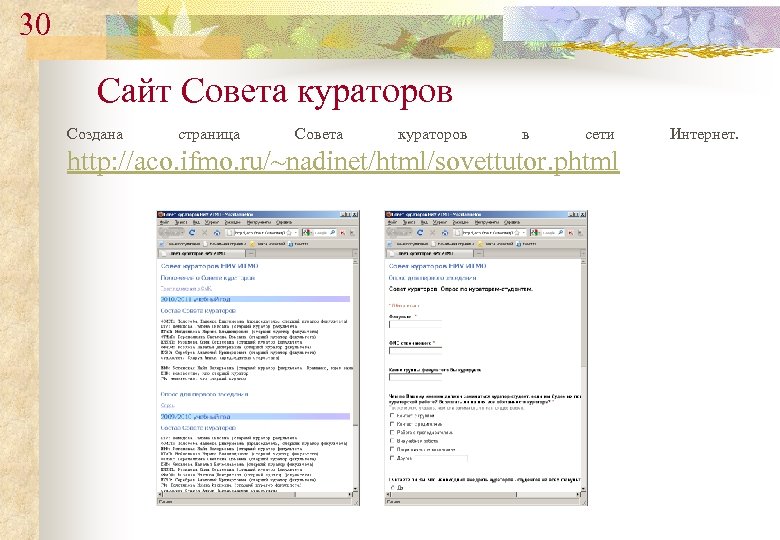Viewport: 780px width, 540px height.
Task: Open the Инструменты menu in the right browser
Action: (x=487, y=222)
